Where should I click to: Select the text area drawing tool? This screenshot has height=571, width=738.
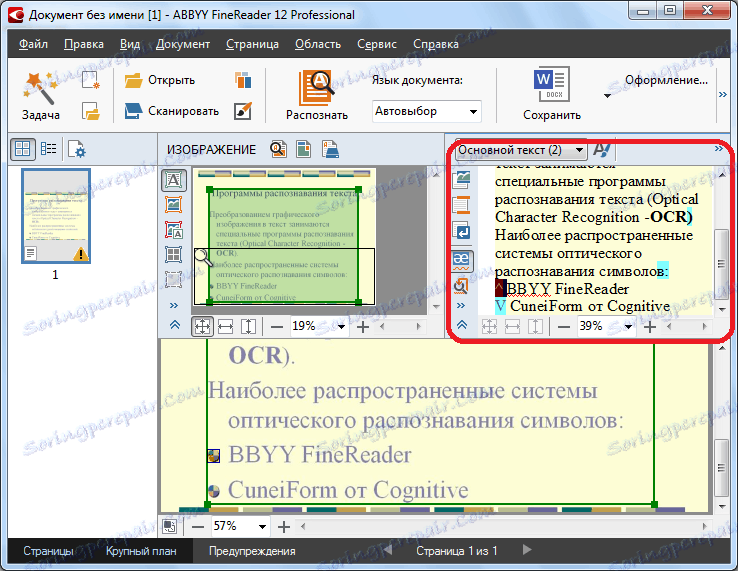click(x=174, y=181)
